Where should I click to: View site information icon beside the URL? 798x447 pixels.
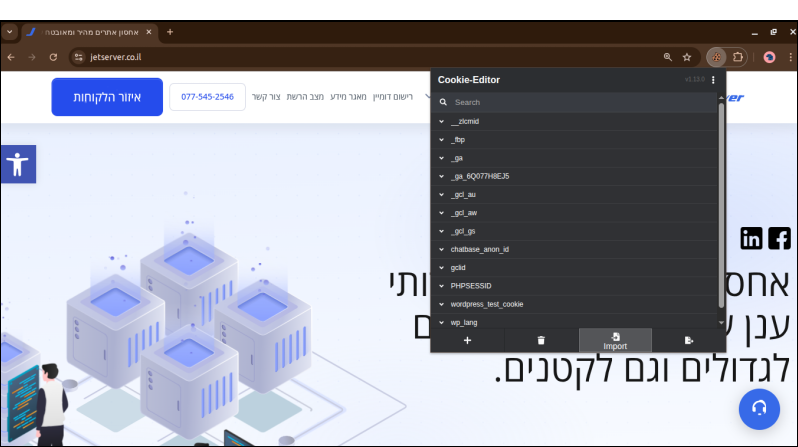point(78,57)
